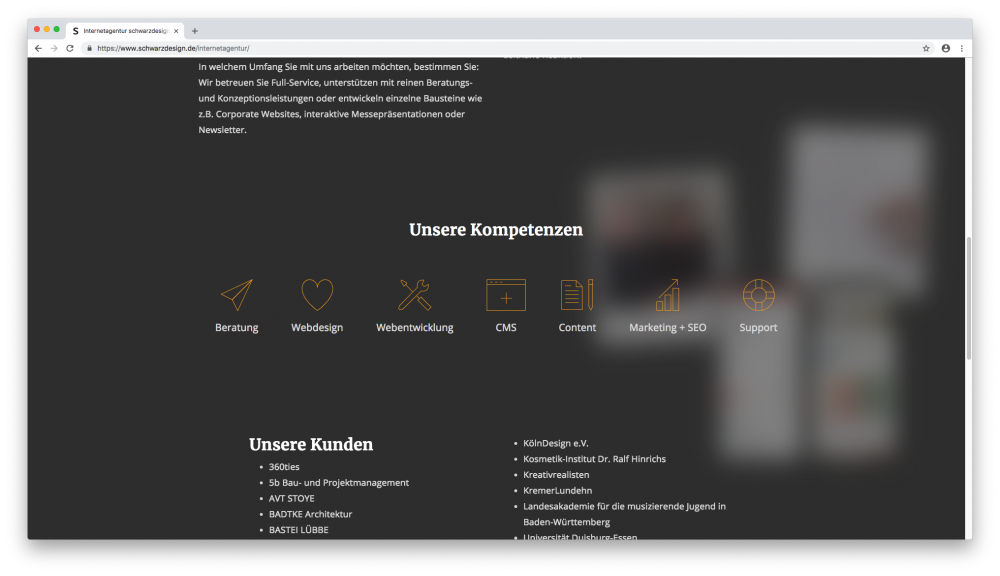The image size is (1000, 576).
Task: Select the CMS window icon
Action: pyautogui.click(x=505, y=295)
